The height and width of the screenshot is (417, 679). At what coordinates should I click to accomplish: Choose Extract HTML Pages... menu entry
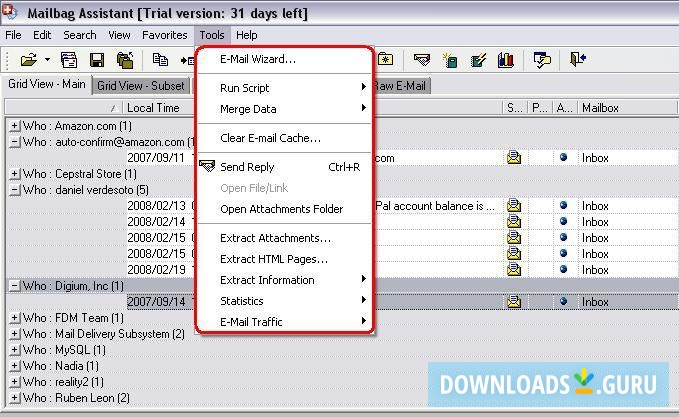[x=285, y=259]
